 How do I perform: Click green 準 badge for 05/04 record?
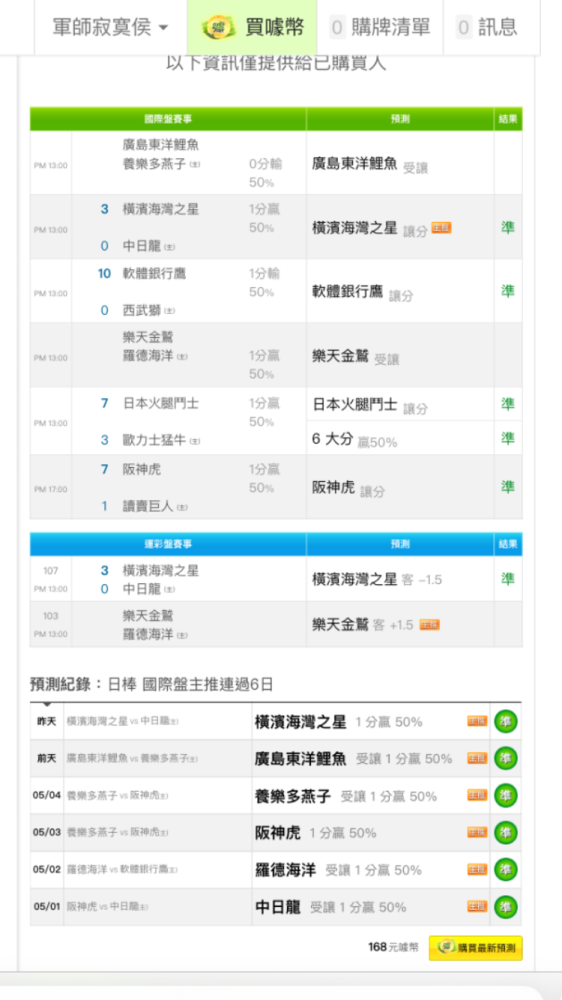coord(506,795)
